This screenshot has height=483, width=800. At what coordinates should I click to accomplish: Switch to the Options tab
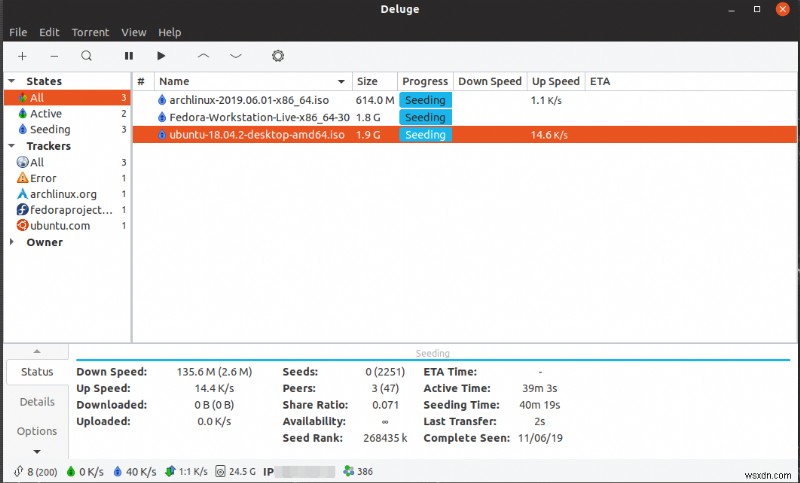pyautogui.click(x=37, y=431)
